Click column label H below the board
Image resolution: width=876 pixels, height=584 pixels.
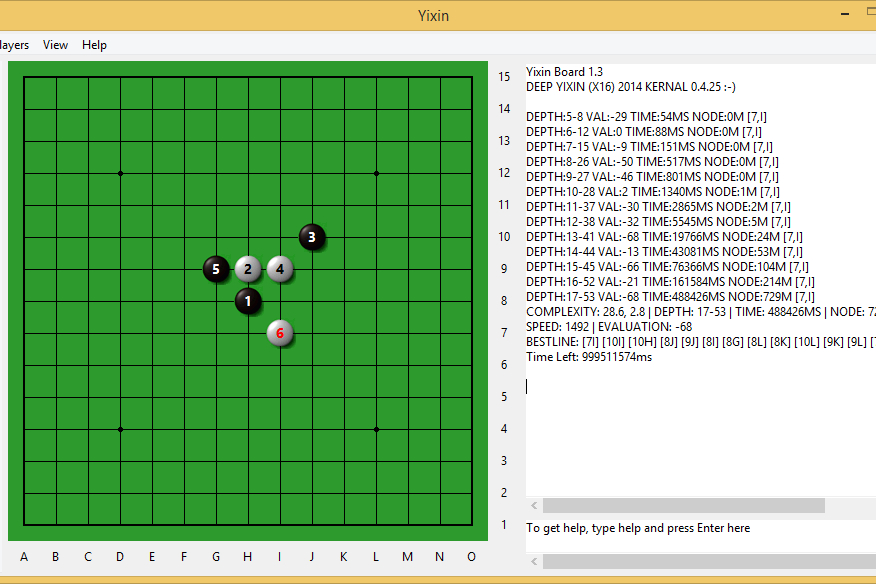coord(247,557)
